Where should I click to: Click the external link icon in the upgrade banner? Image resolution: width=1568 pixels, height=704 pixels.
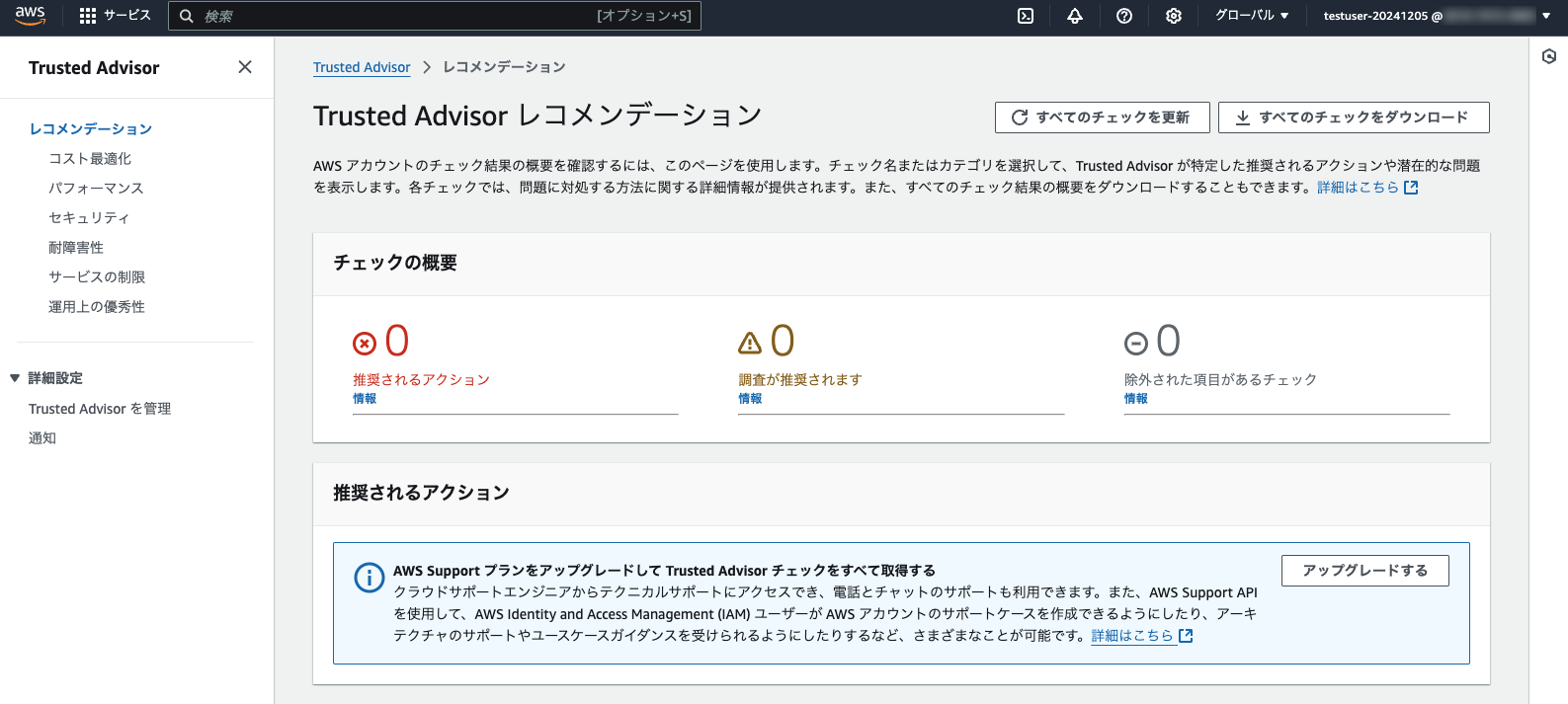coord(1186,636)
